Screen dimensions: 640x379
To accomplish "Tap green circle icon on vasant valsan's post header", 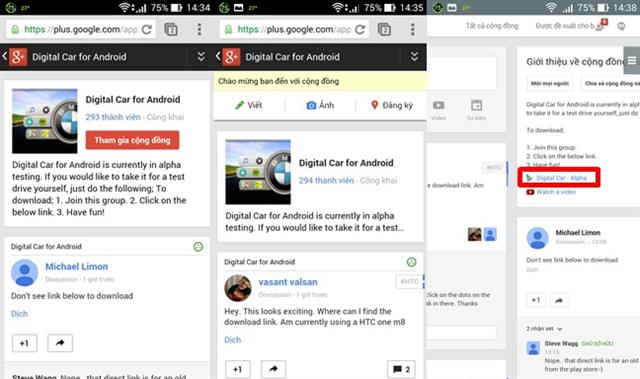I will tap(411, 262).
